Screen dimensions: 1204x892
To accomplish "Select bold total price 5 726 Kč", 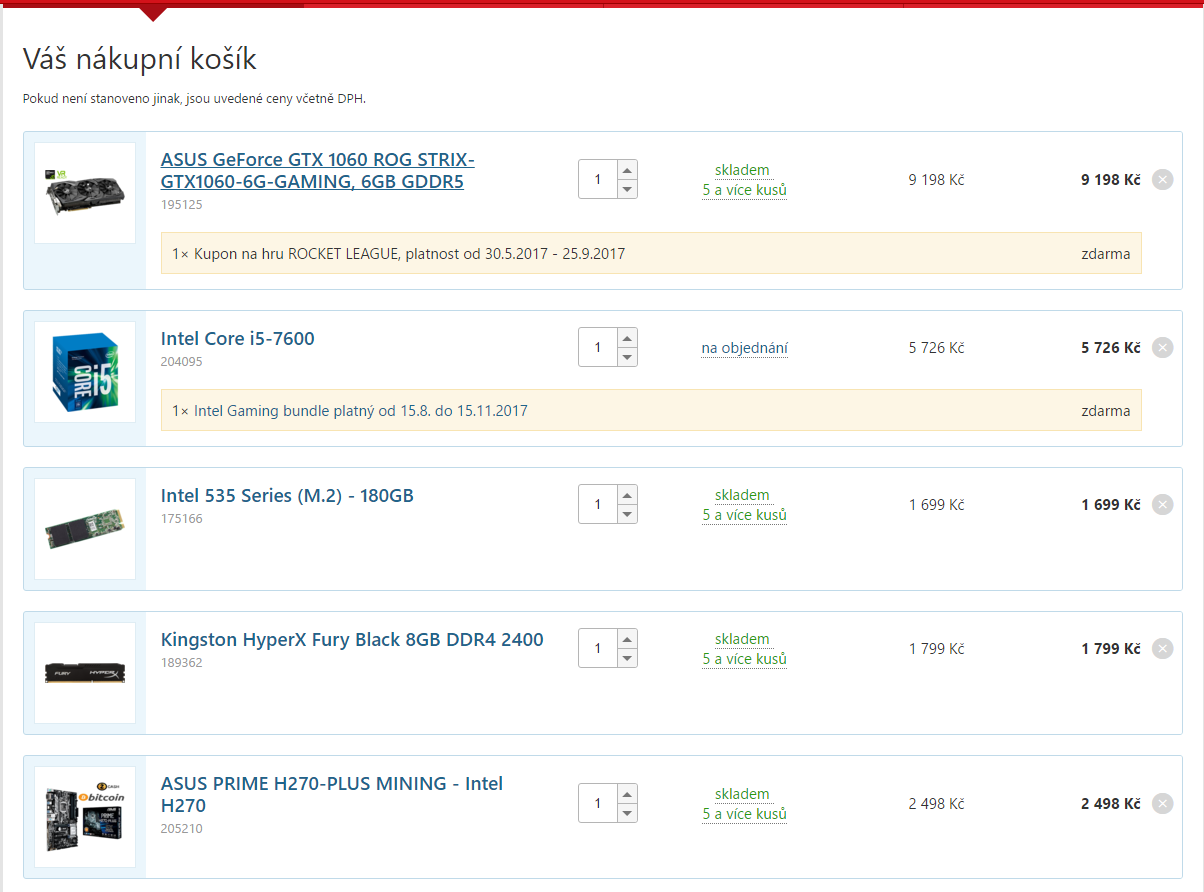I will point(1110,348).
